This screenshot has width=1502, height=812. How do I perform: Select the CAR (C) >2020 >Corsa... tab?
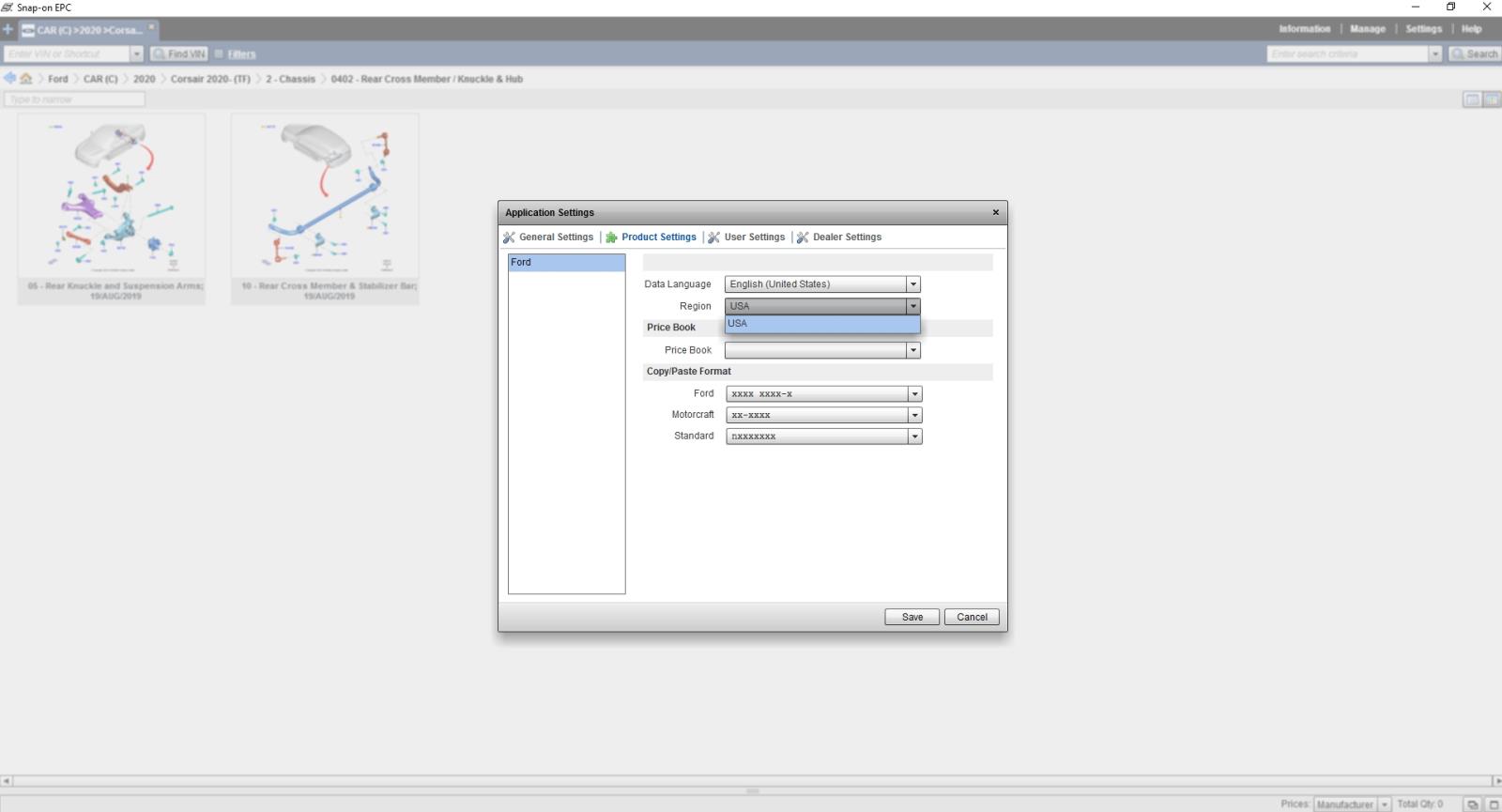click(x=88, y=30)
